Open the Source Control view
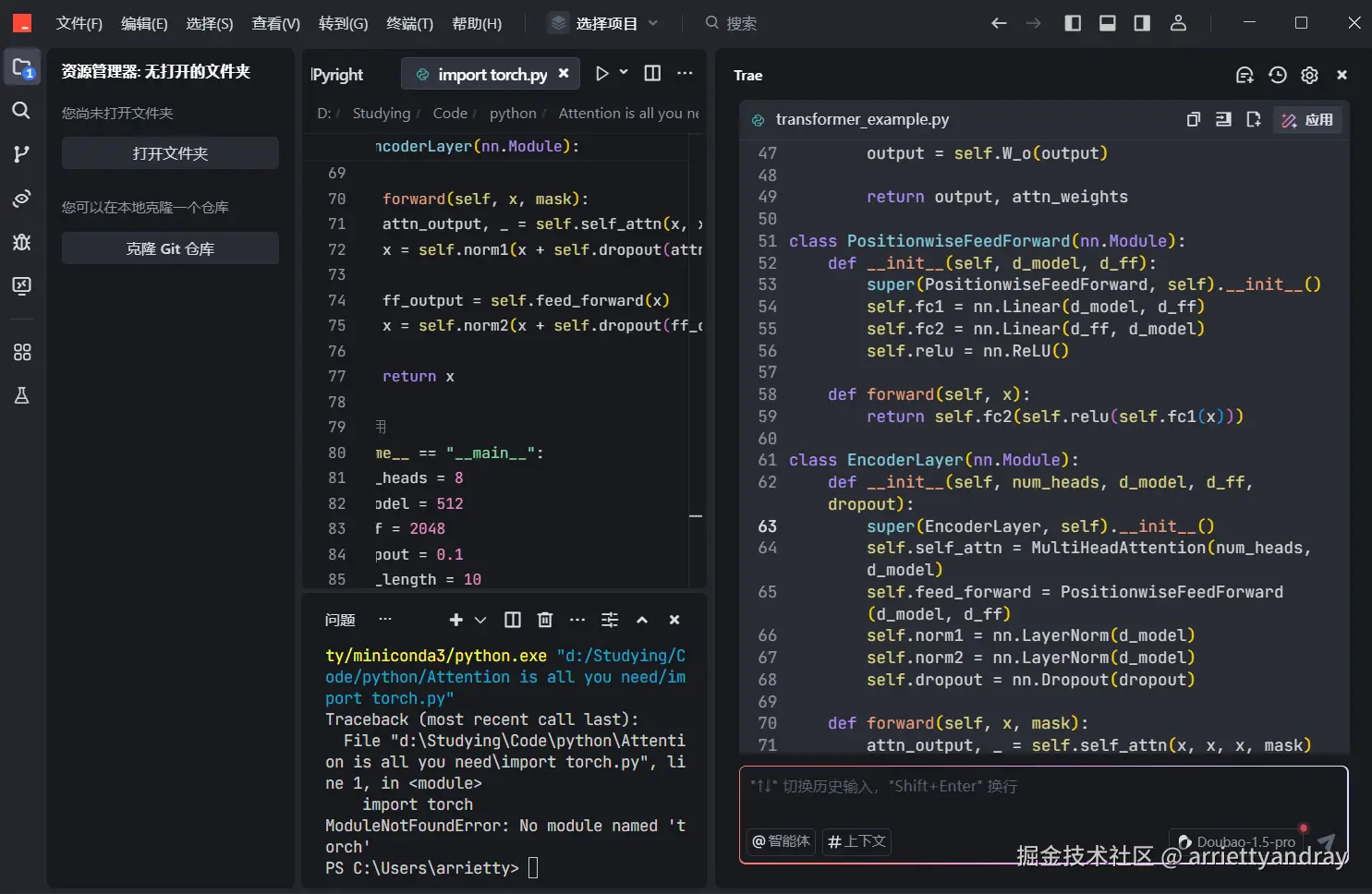Screen dimensions: 1372x894 pos(21,153)
